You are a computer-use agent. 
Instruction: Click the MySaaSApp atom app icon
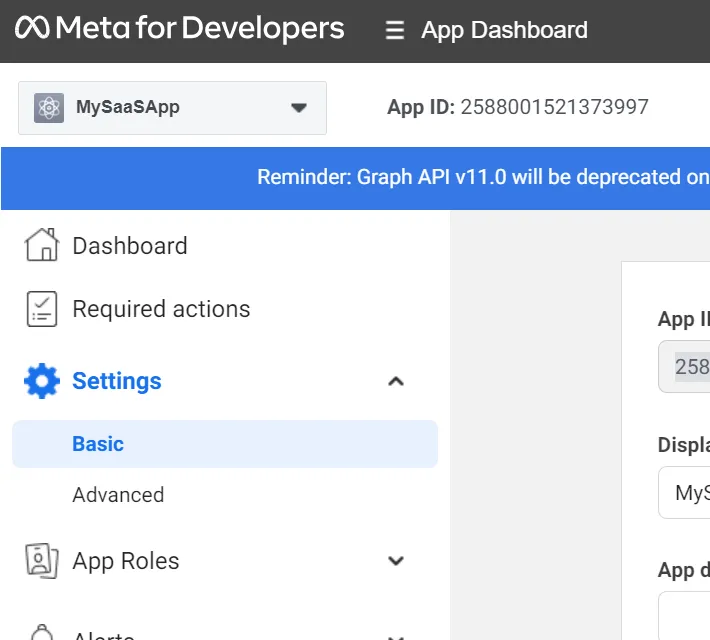(49, 108)
